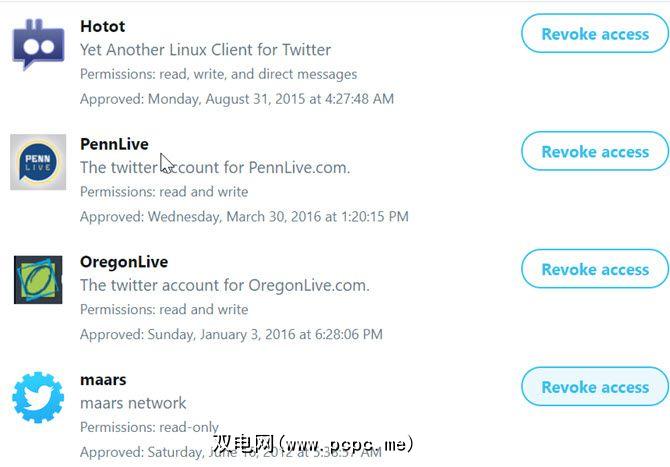Click the maars gear bird icon

tap(38, 397)
